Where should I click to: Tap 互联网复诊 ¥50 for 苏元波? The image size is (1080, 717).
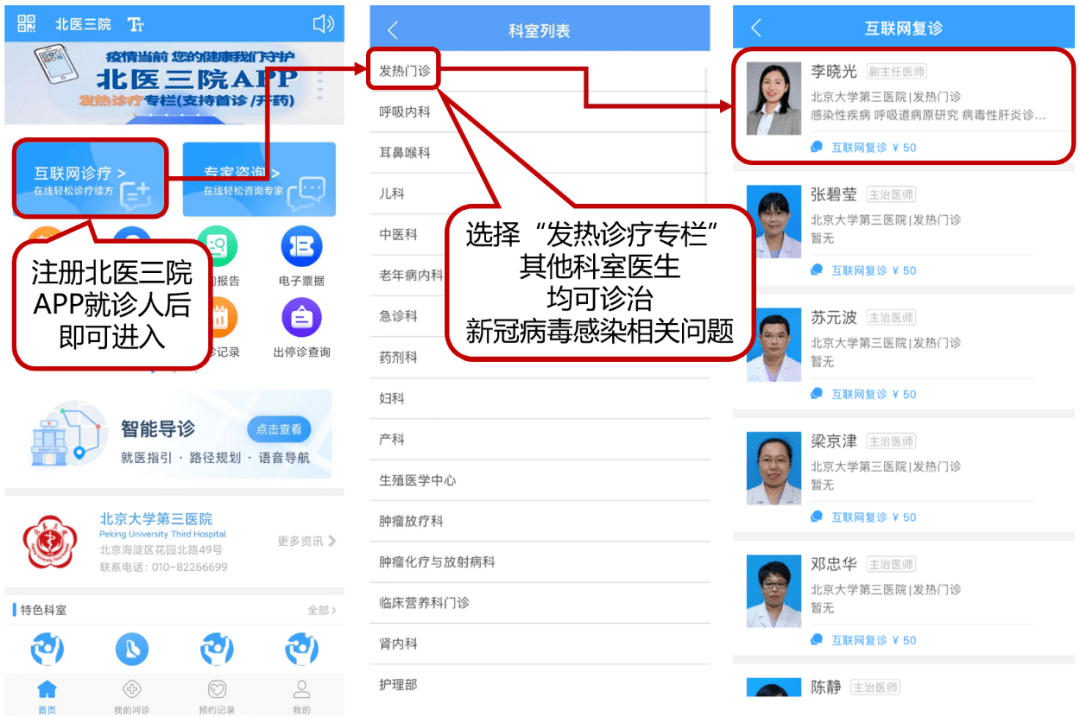point(864,394)
